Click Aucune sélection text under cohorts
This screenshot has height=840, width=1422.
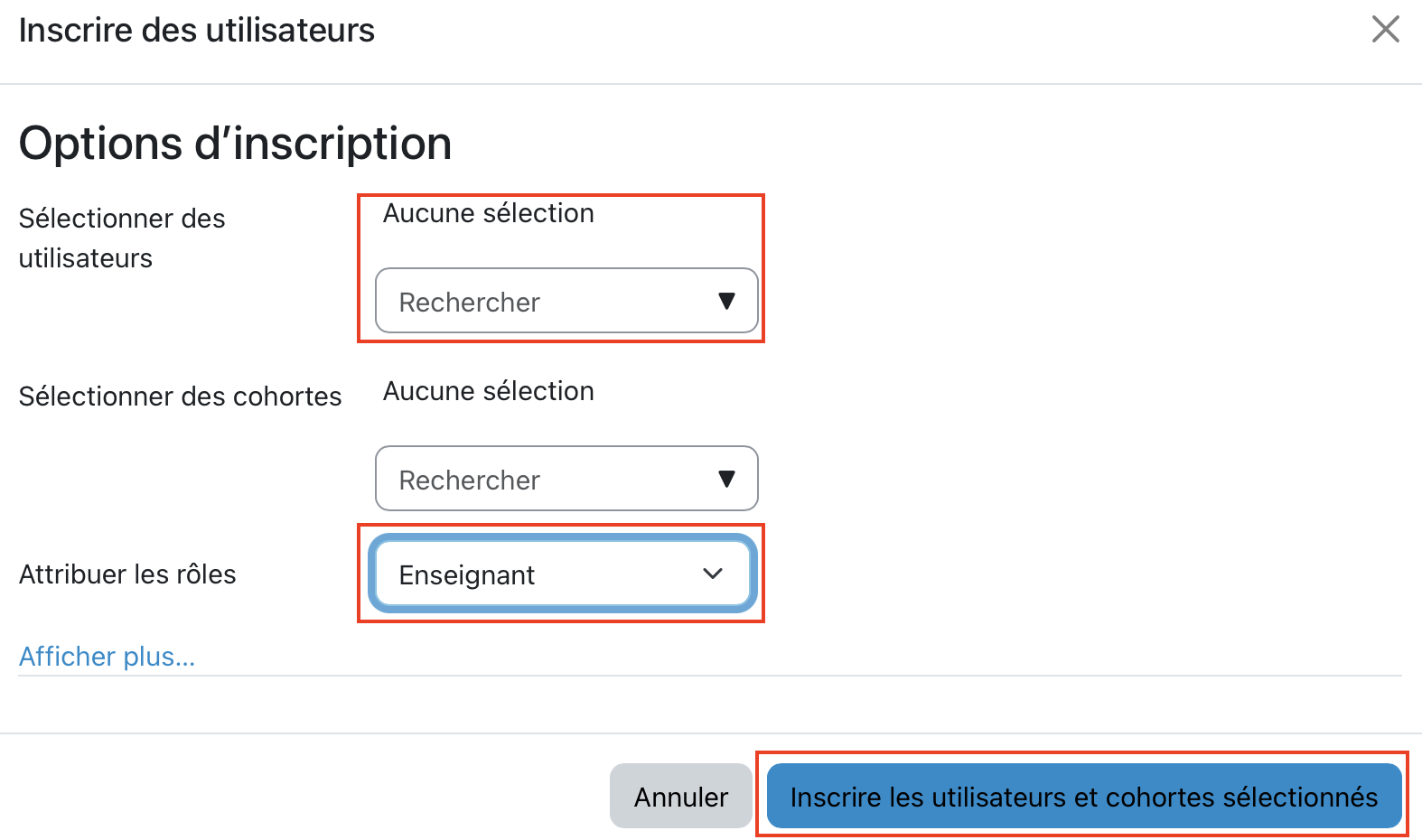(488, 391)
